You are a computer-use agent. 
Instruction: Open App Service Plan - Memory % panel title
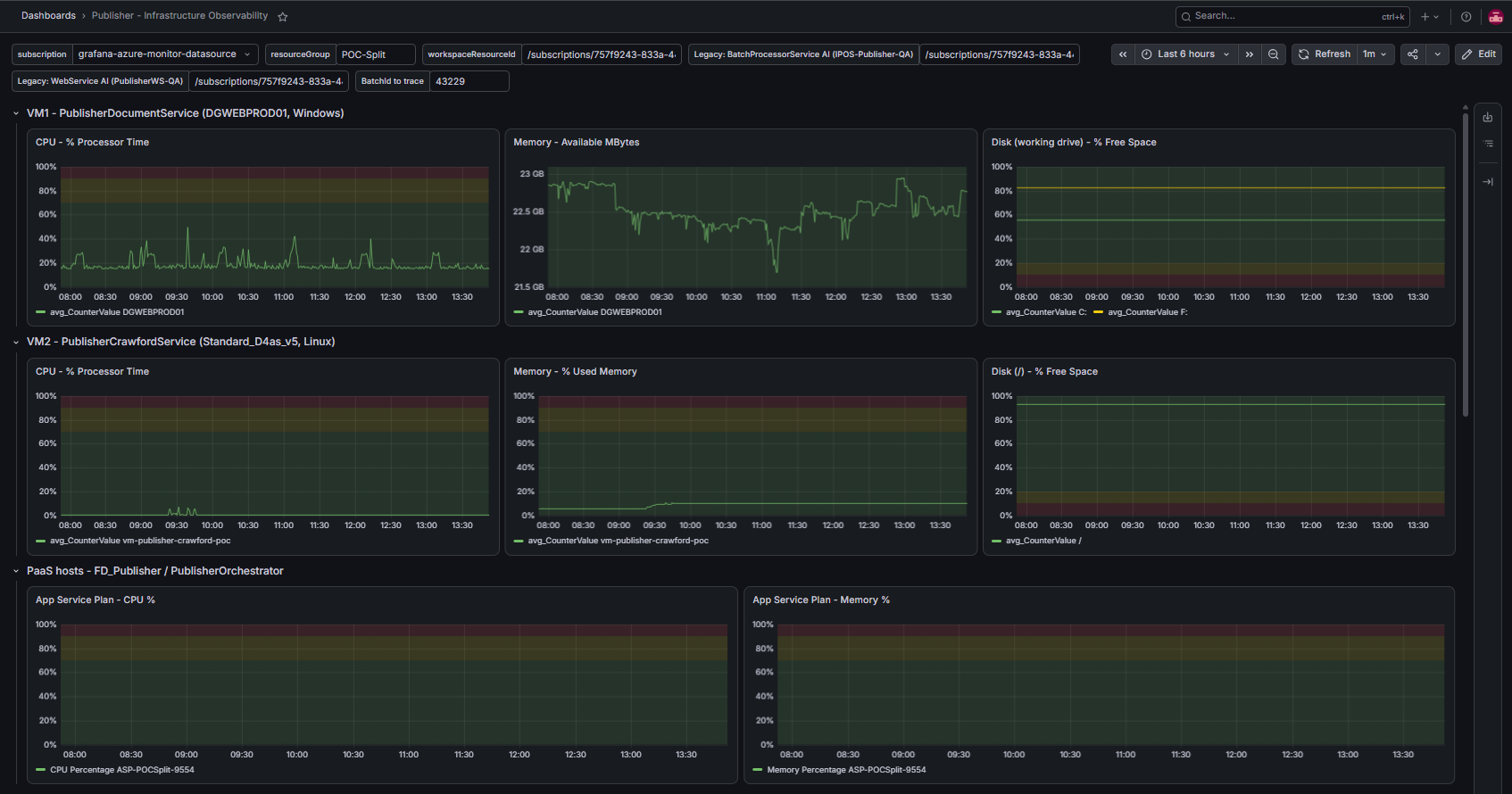(x=821, y=600)
